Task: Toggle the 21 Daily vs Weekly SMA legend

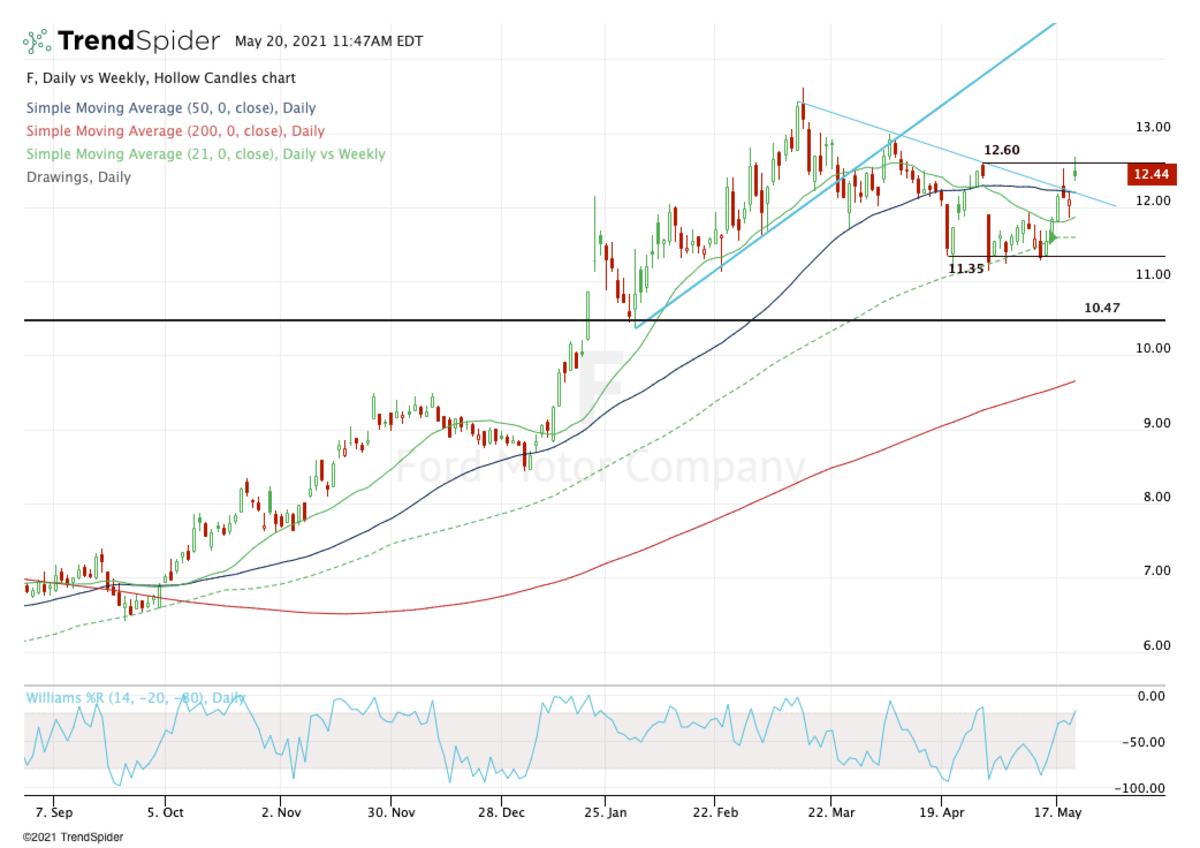Action: (x=205, y=154)
